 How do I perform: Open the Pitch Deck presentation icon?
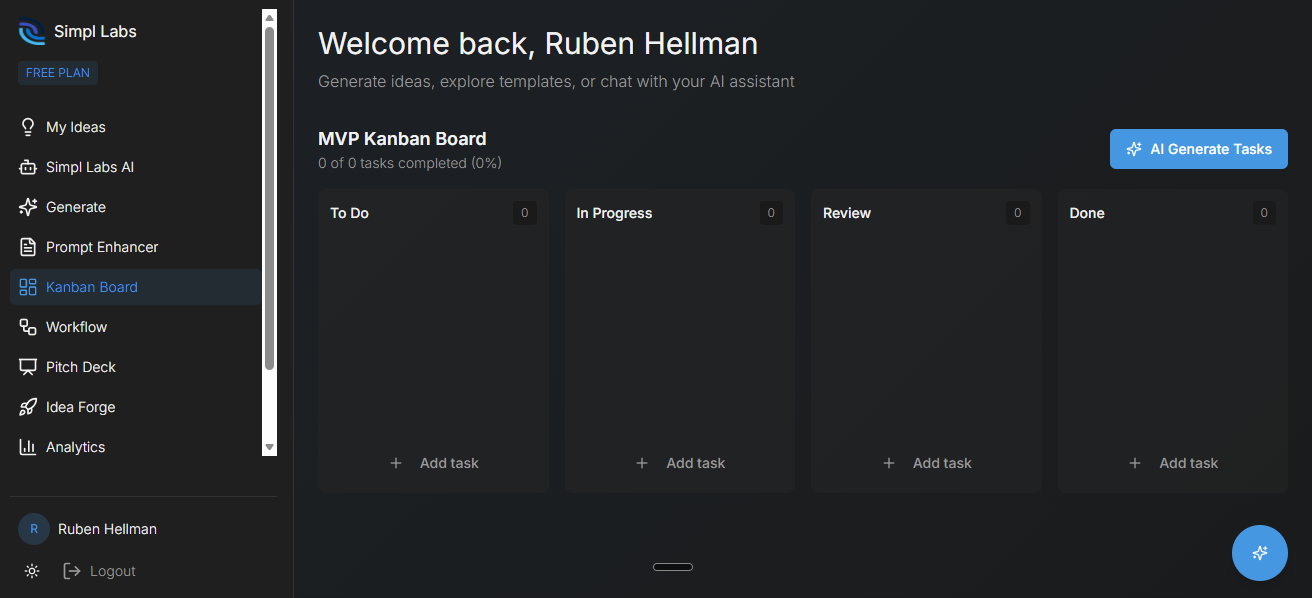click(x=28, y=367)
